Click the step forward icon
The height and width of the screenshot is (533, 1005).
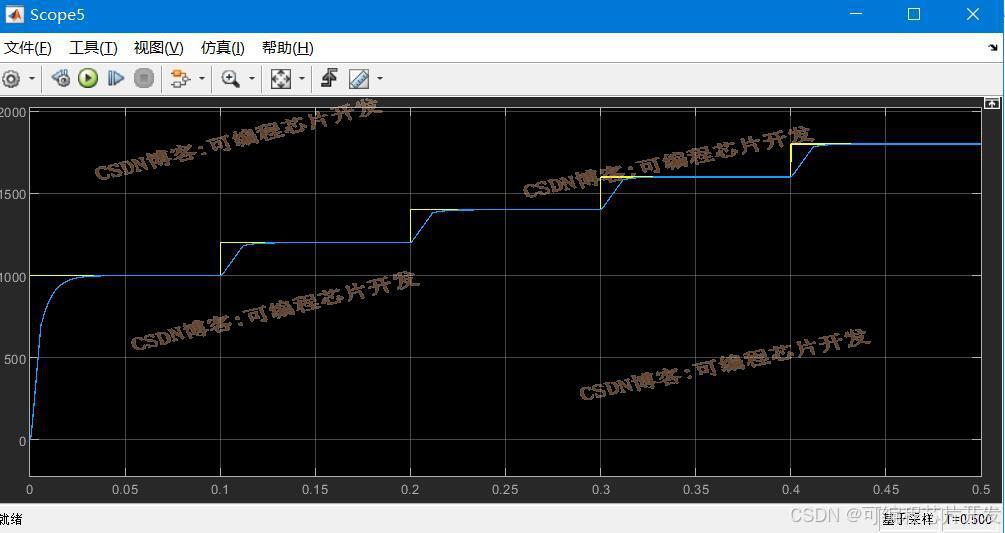click(x=115, y=79)
